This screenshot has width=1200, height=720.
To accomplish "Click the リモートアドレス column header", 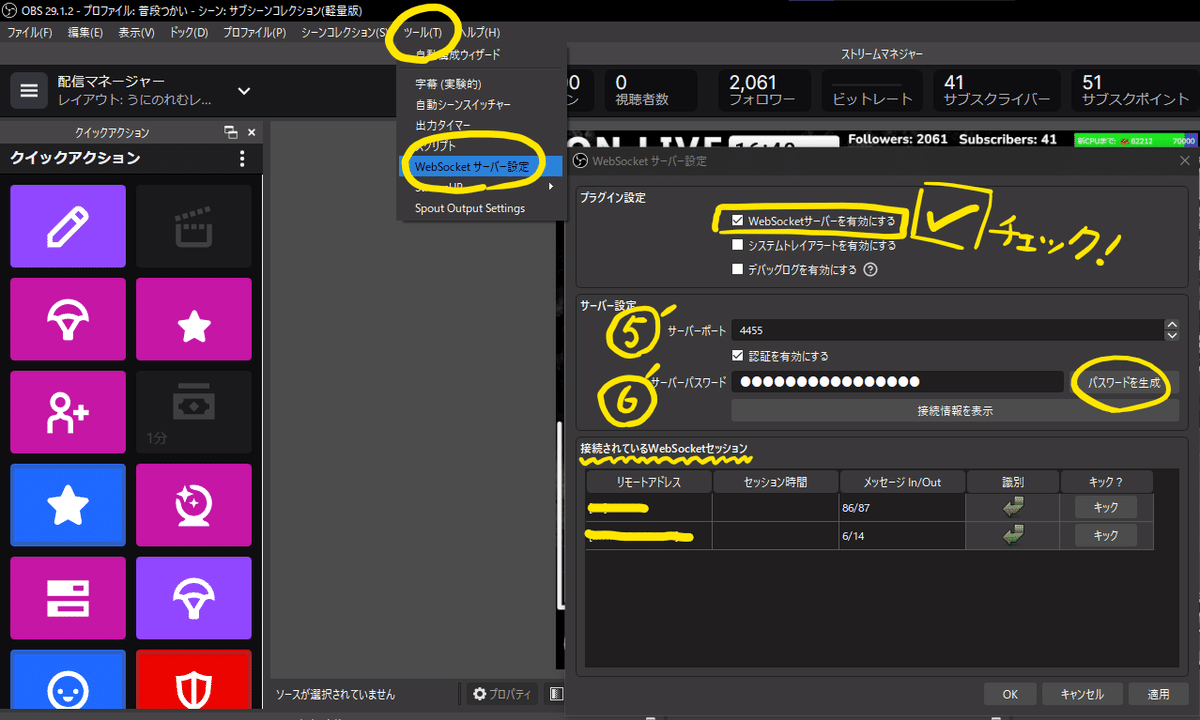I will pyautogui.click(x=649, y=482).
